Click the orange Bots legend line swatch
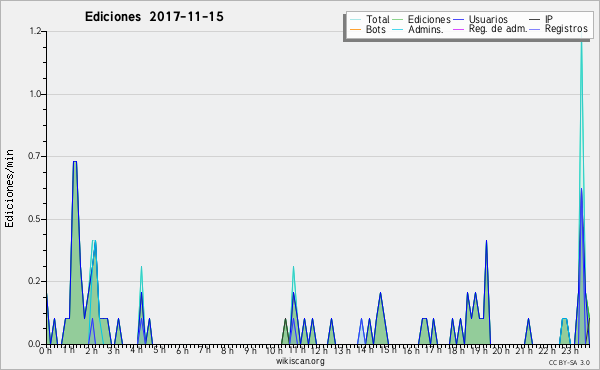Image resolution: width=600 pixels, height=370 pixels. (x=355, y=29)
